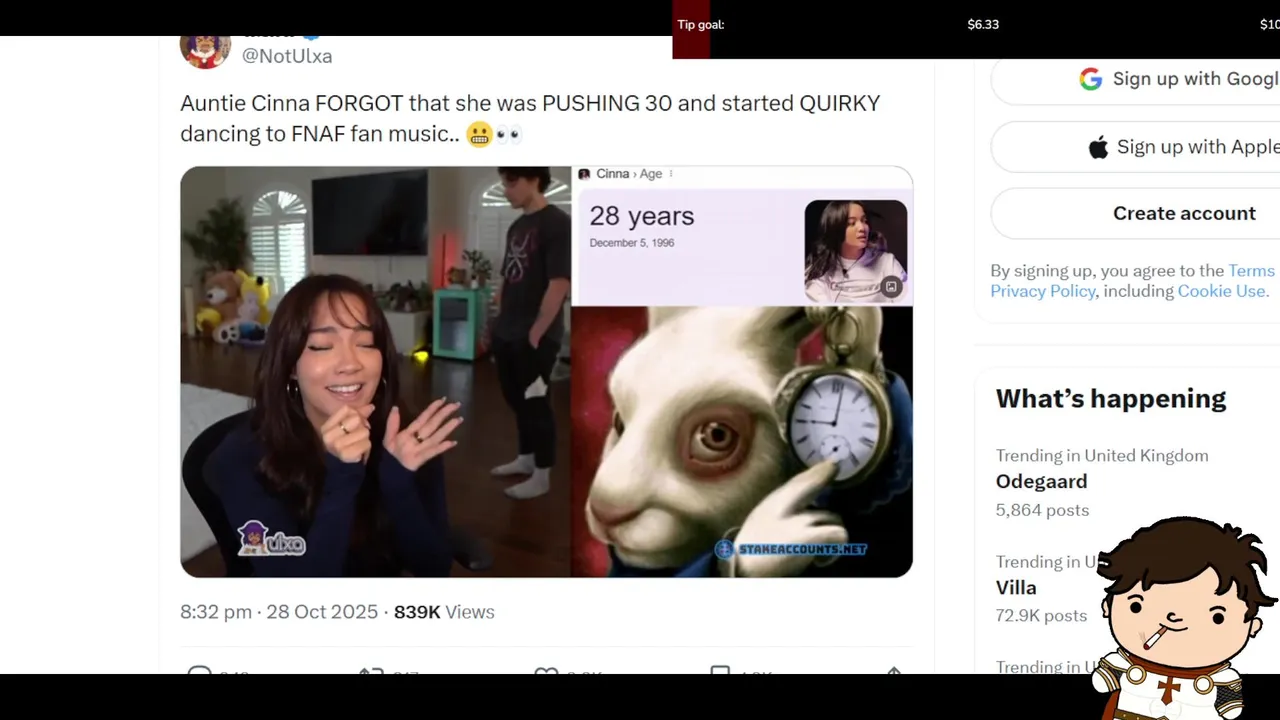1280x720 pixels.
Task: Click the "What's happening" heading
Action: click(x=1111, y=398)
